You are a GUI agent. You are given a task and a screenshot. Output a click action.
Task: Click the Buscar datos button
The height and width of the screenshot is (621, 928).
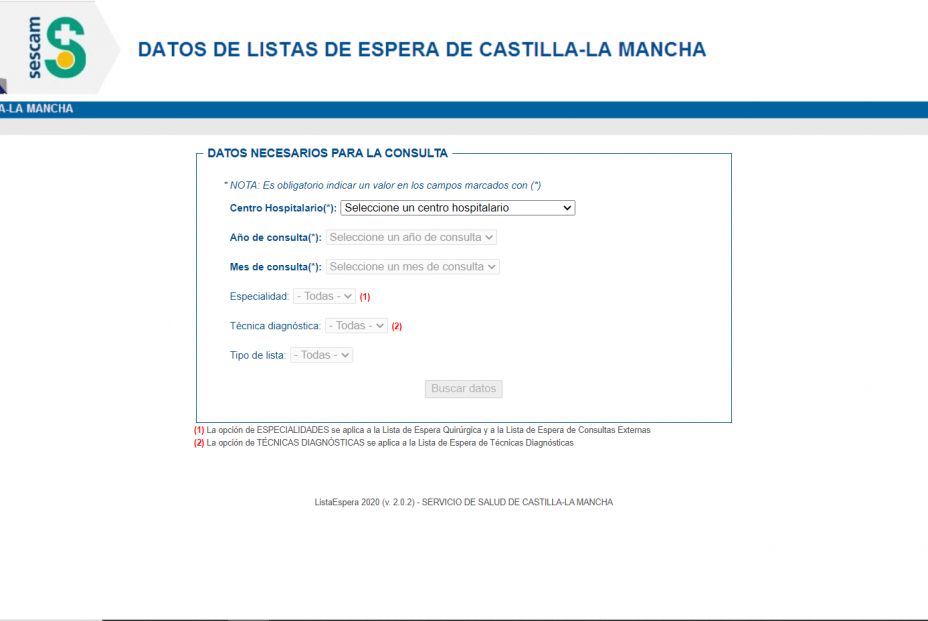tap(463, 389)
